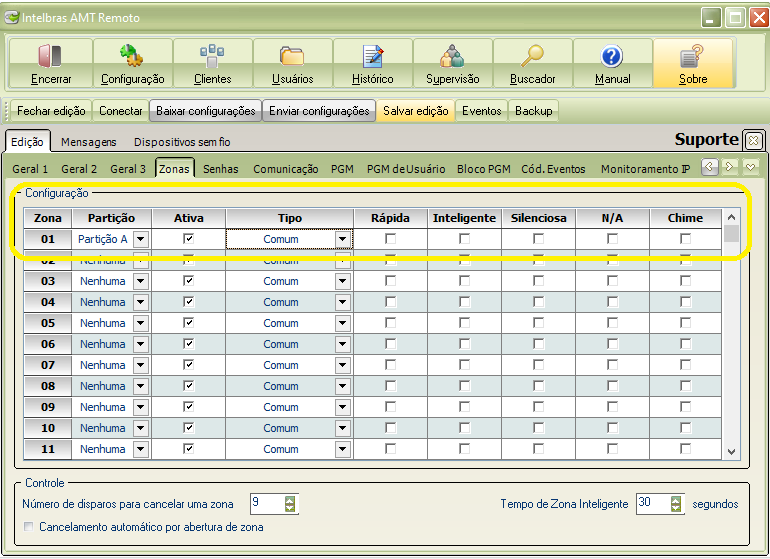This screenshot has width=770, height=559.
Task: Open the Manual help icon
Action: click(612, 63)
